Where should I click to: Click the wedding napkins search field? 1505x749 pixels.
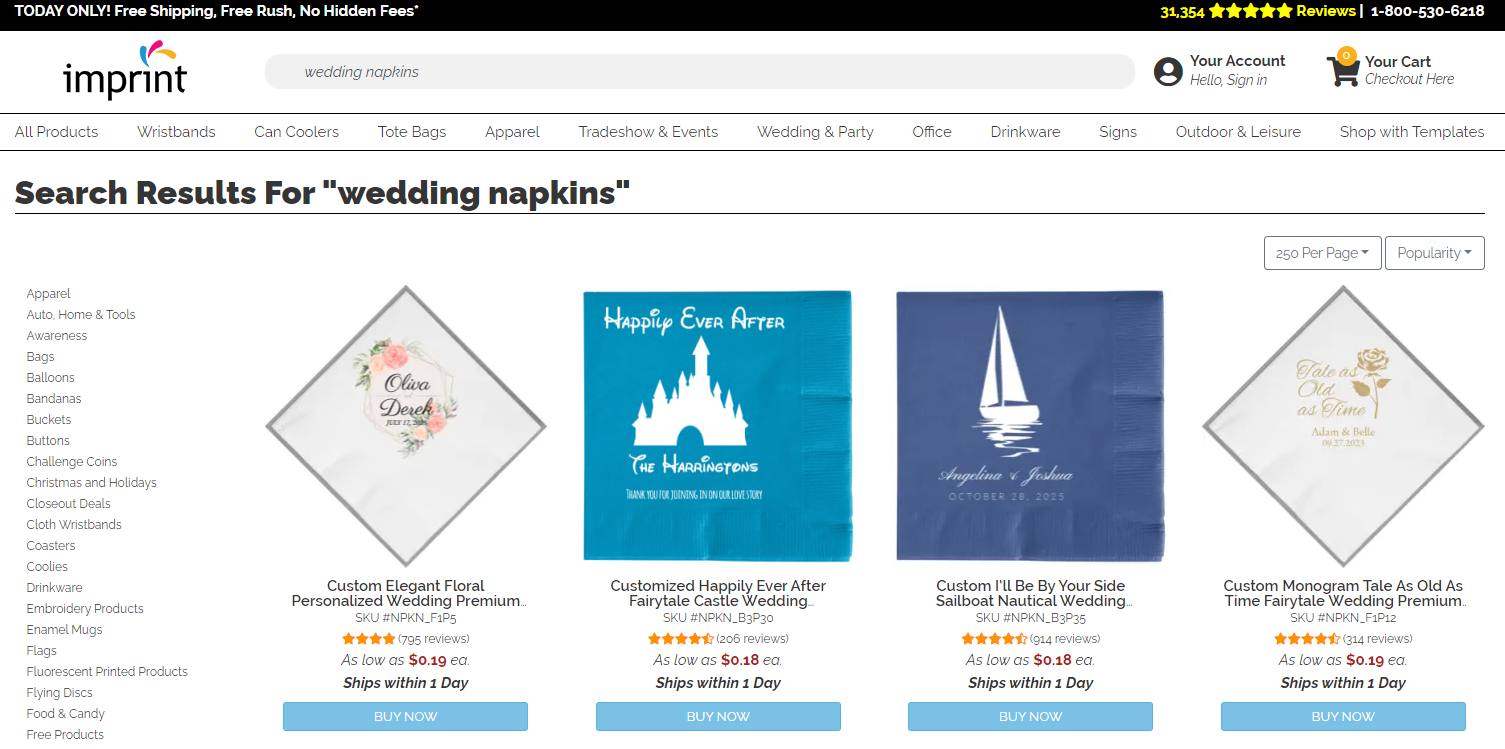coord(698,72)
